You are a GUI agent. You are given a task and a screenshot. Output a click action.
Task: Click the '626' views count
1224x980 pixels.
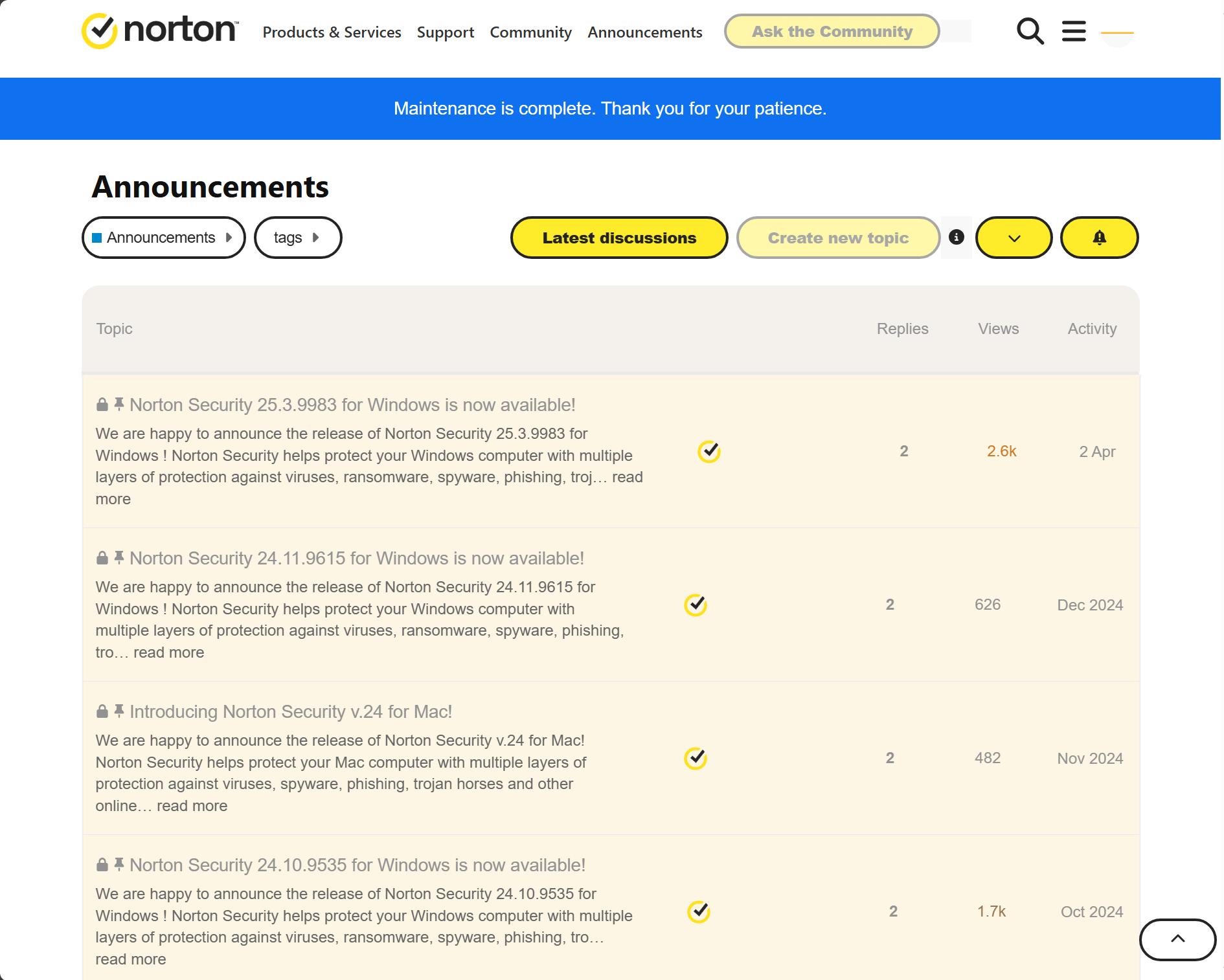pos(988,605)
